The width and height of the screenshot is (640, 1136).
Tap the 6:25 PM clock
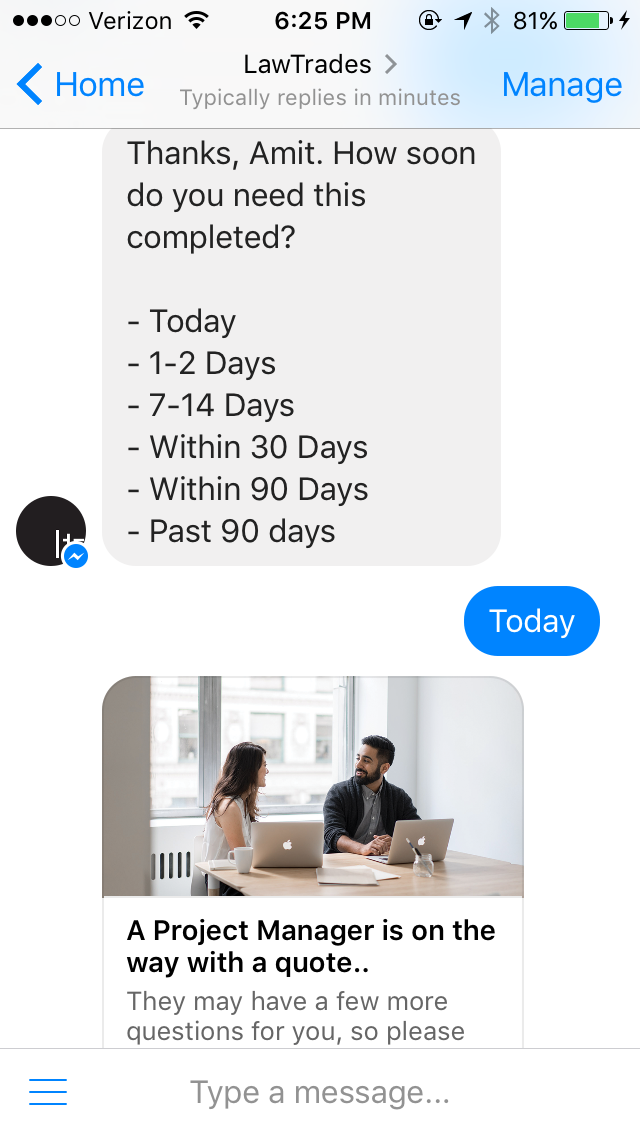point(323,21)
